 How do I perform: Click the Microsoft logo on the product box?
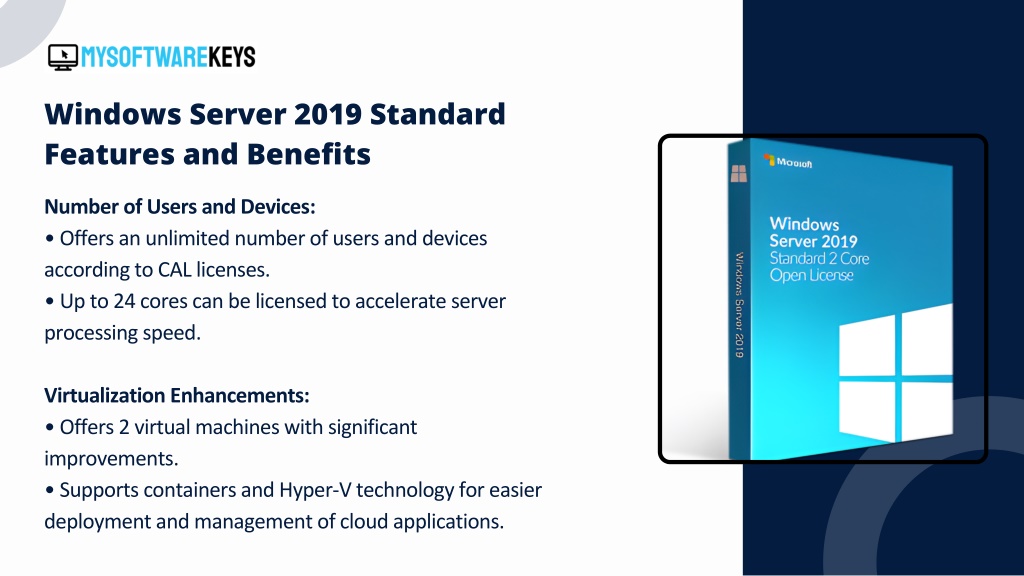[x=788, y=161]
